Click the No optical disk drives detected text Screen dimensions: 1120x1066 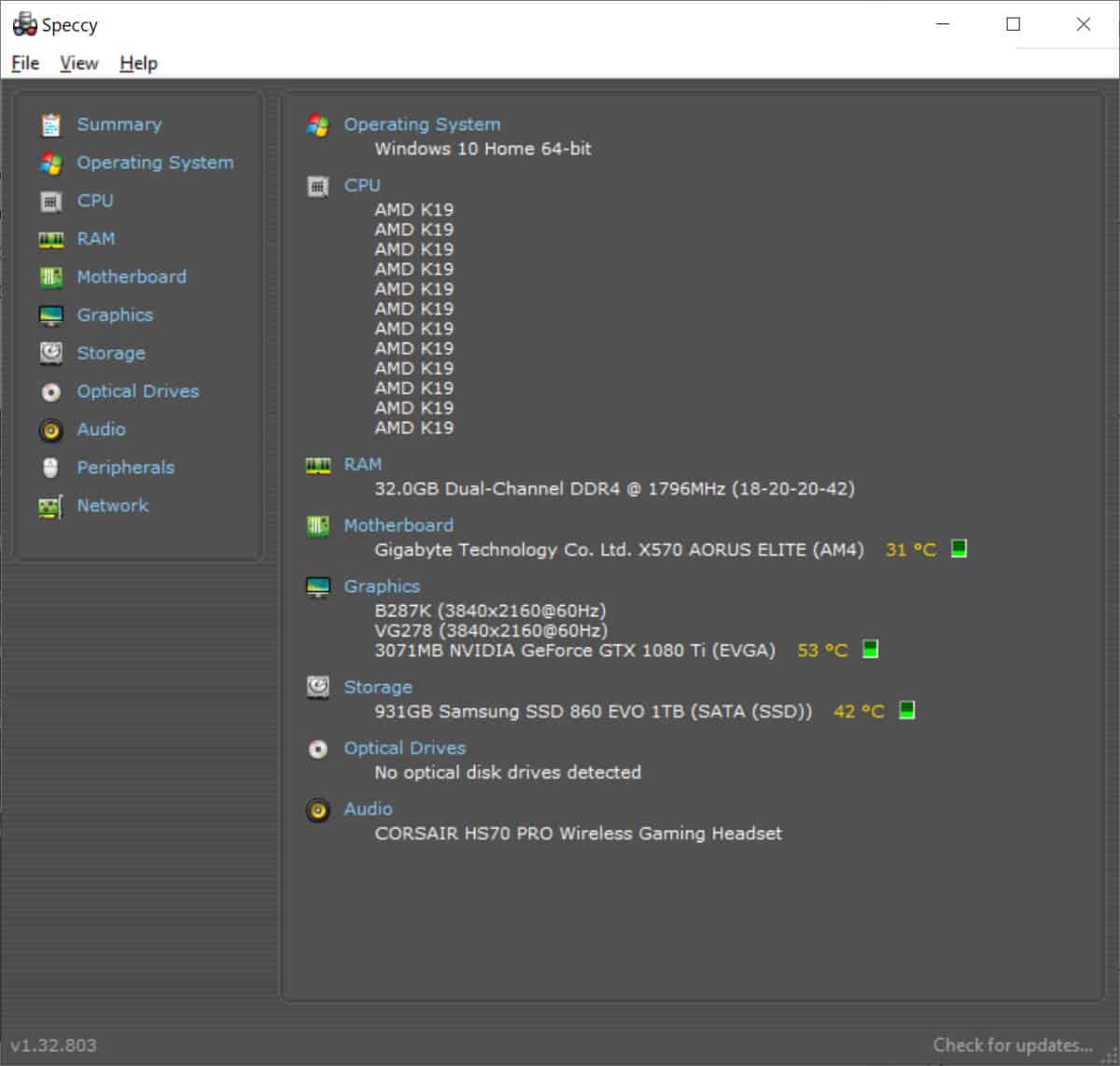[508, 773]
